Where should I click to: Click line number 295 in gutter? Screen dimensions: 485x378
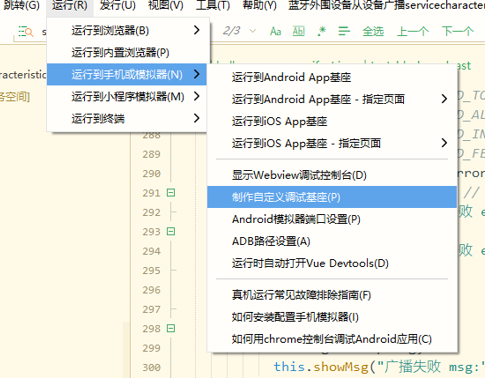152,271
